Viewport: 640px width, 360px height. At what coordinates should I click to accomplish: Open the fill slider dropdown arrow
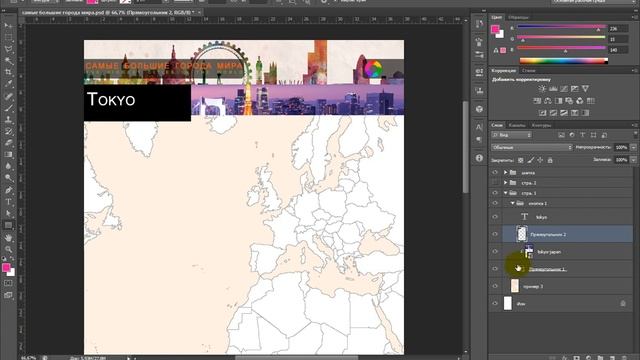coord(633,160)
